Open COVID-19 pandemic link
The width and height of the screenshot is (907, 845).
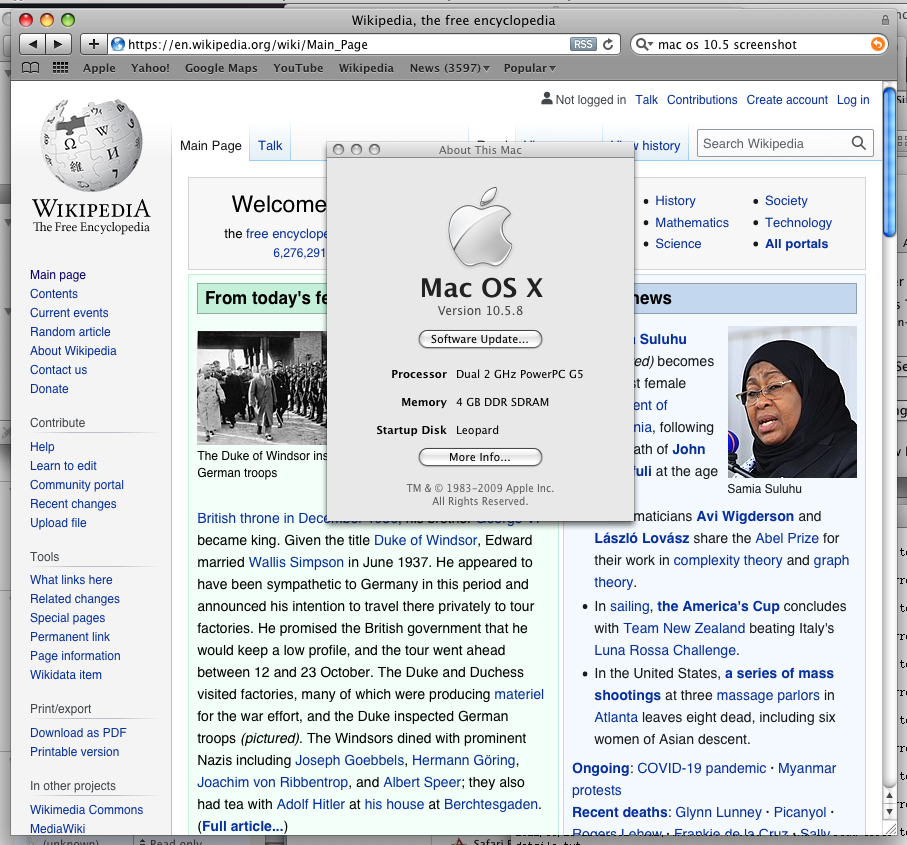coord(702,768)
